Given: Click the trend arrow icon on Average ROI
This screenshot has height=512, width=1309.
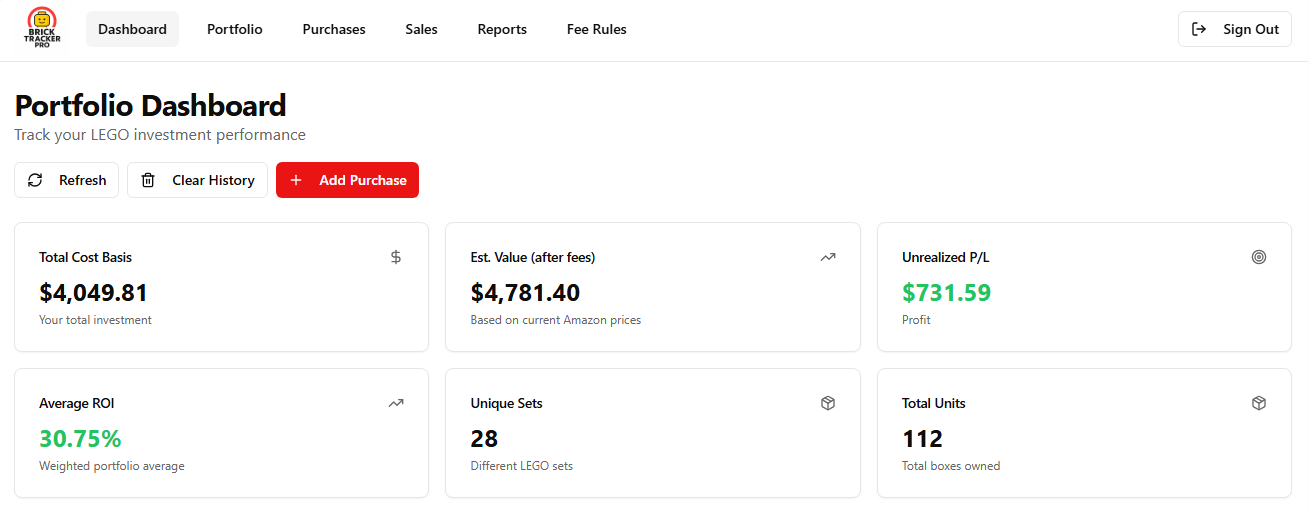Looking at the screenshot, I should coord(396,403).
